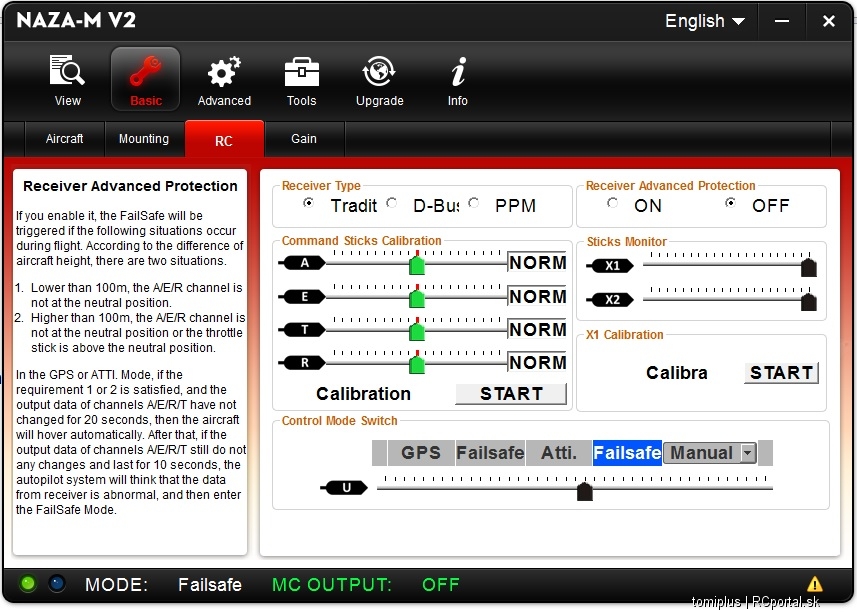The width and height of the screenshot is (857, 612).
Task: Switch to the Mounting tab
Action: (144, 139)
